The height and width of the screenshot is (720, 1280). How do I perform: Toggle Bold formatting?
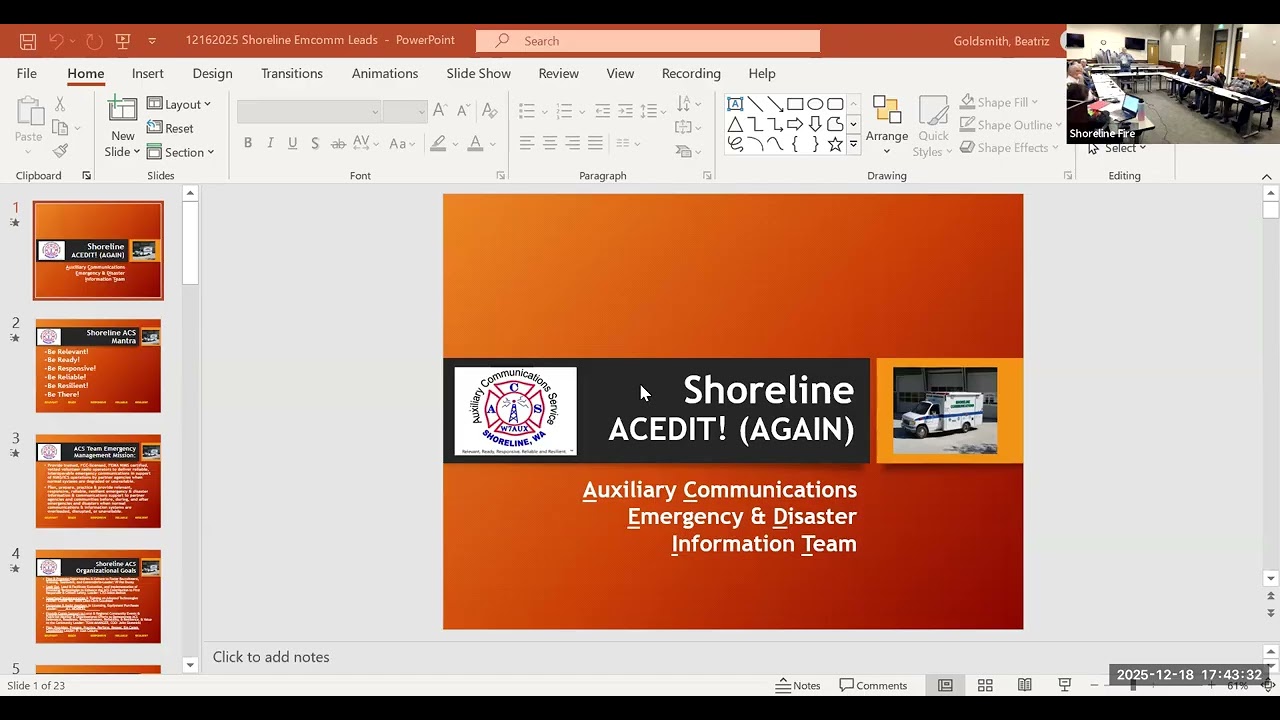(x=248, y=143)
